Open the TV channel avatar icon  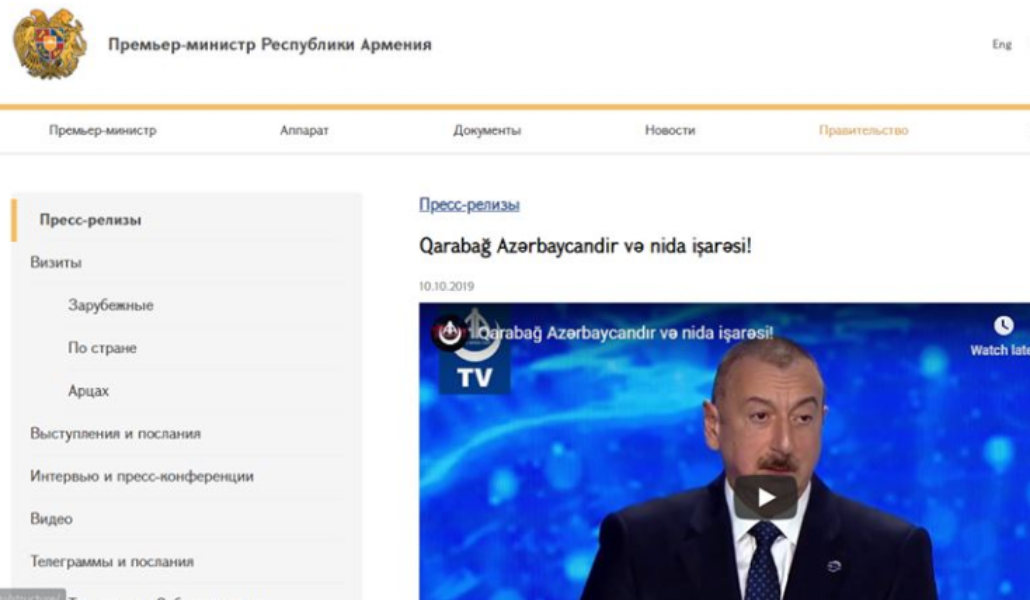click(449, 333)
